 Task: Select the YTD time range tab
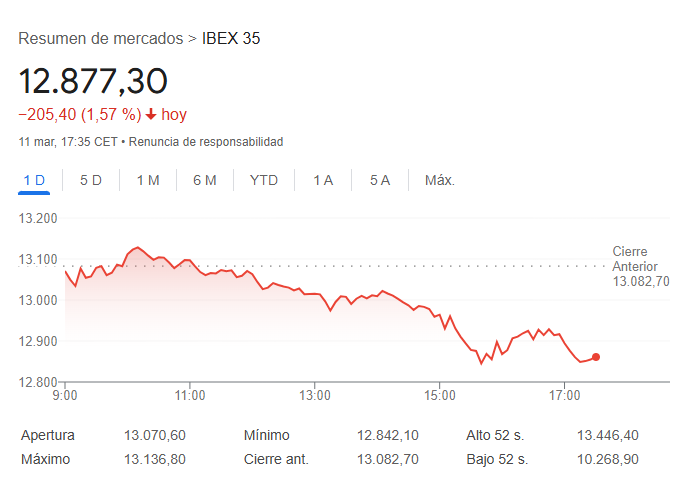click(264, 180)
